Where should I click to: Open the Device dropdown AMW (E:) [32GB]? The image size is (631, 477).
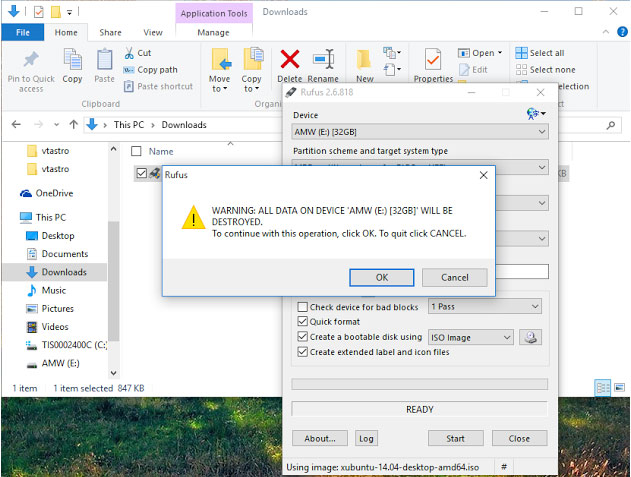[420, 132]
